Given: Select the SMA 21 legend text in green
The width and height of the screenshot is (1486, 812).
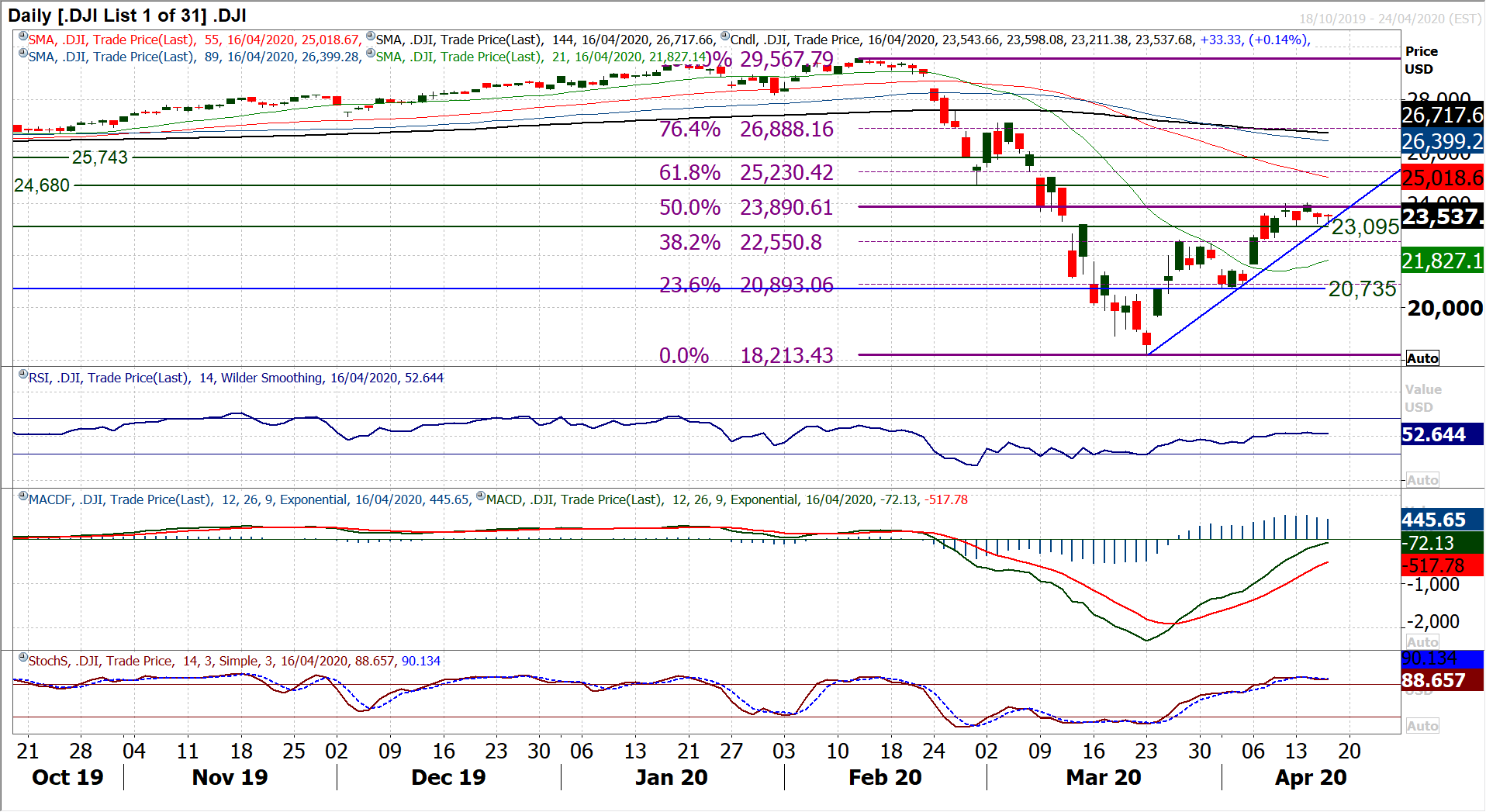Looking at the screenshot, I should (x=541, y=57).
